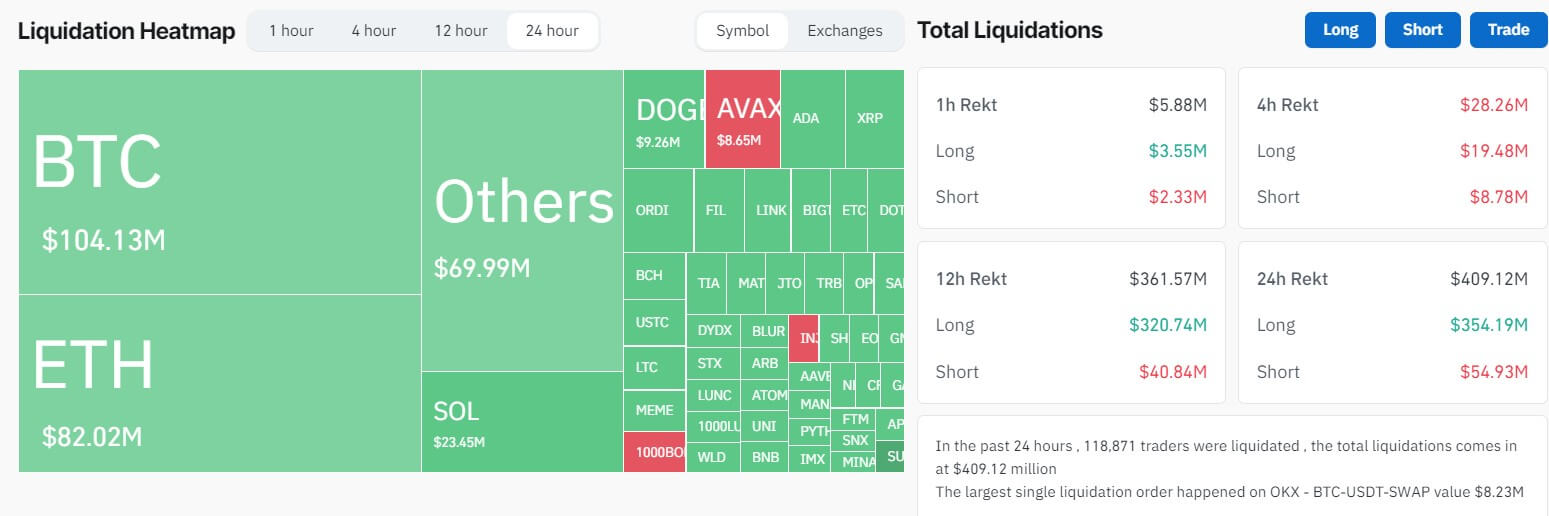Select the ETH $82.02M tile
The width and height of the screenshot is (1549, 516).
coord(219,383)
